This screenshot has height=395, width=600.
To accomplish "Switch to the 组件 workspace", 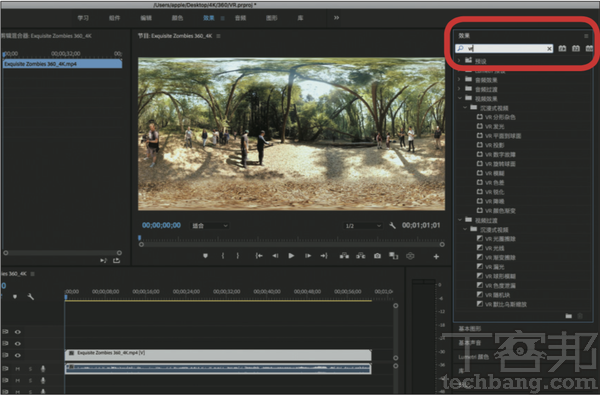I will pyautogui.click(x=114, y=18).
